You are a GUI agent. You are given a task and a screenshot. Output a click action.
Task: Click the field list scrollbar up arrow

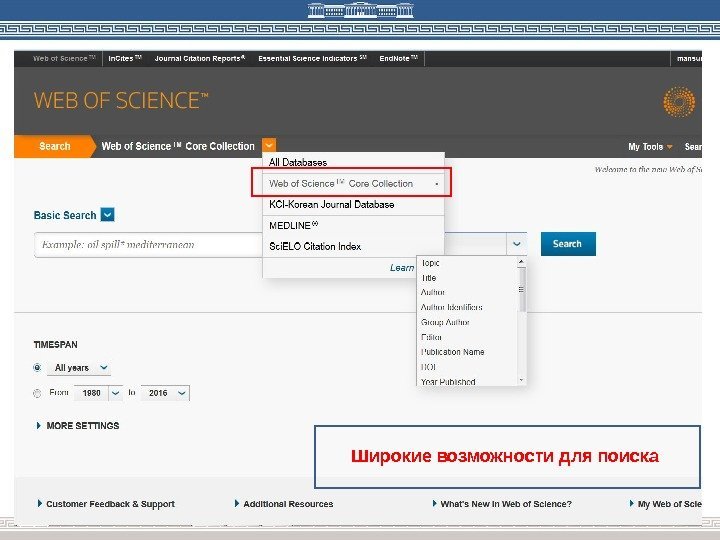[521, 262]
